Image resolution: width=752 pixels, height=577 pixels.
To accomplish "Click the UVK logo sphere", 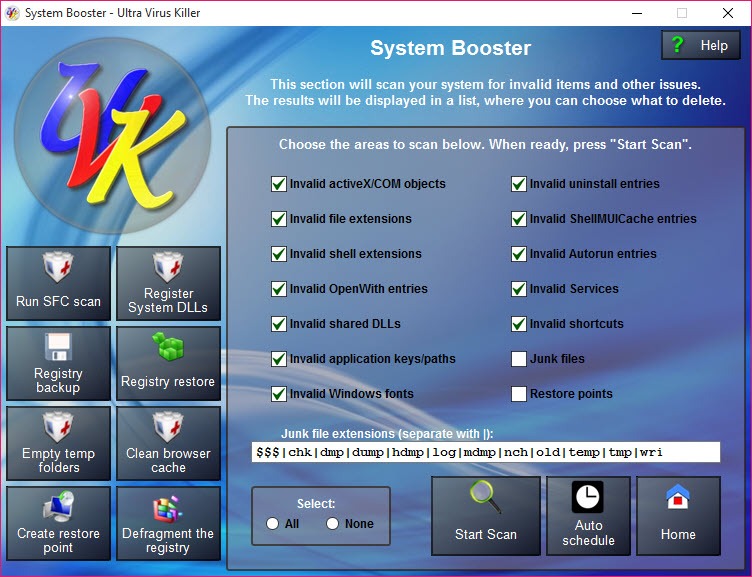I will pos(112,136).
